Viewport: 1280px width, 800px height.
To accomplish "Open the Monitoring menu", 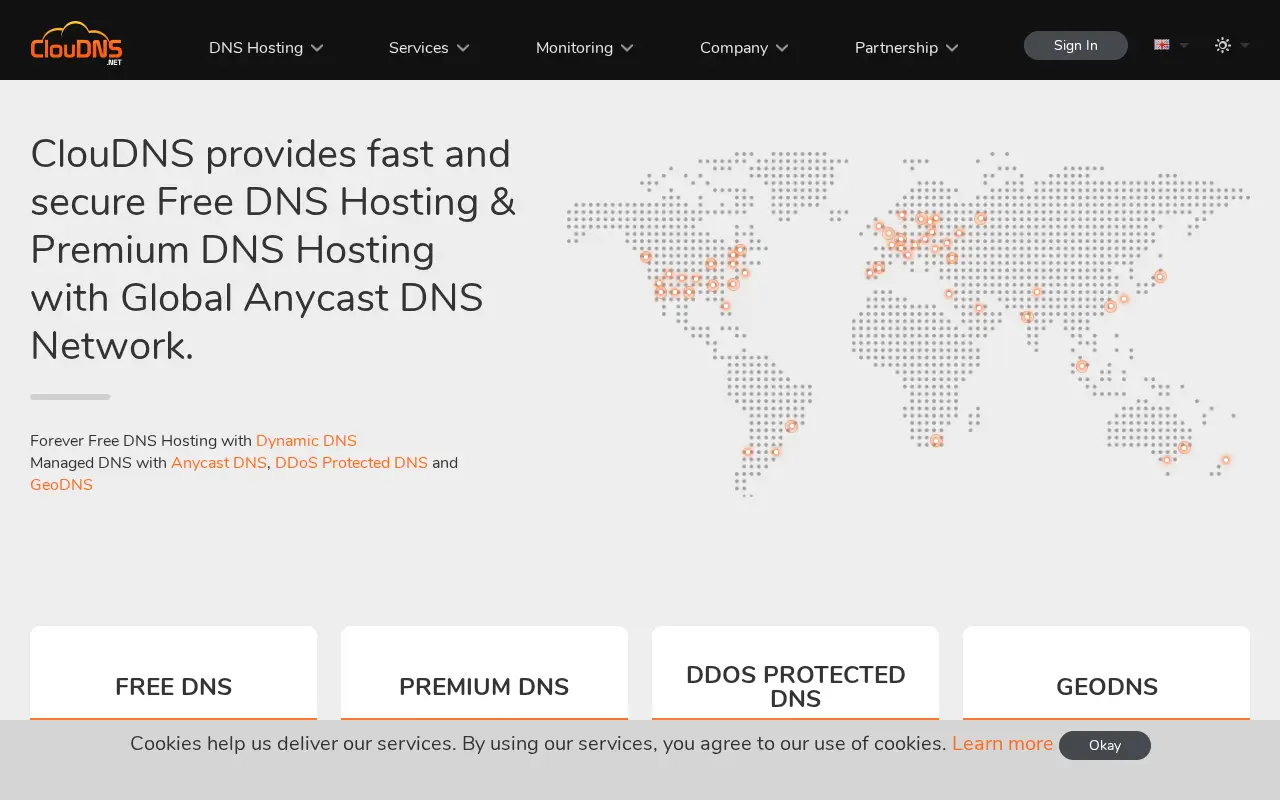I will click(585, 47).
